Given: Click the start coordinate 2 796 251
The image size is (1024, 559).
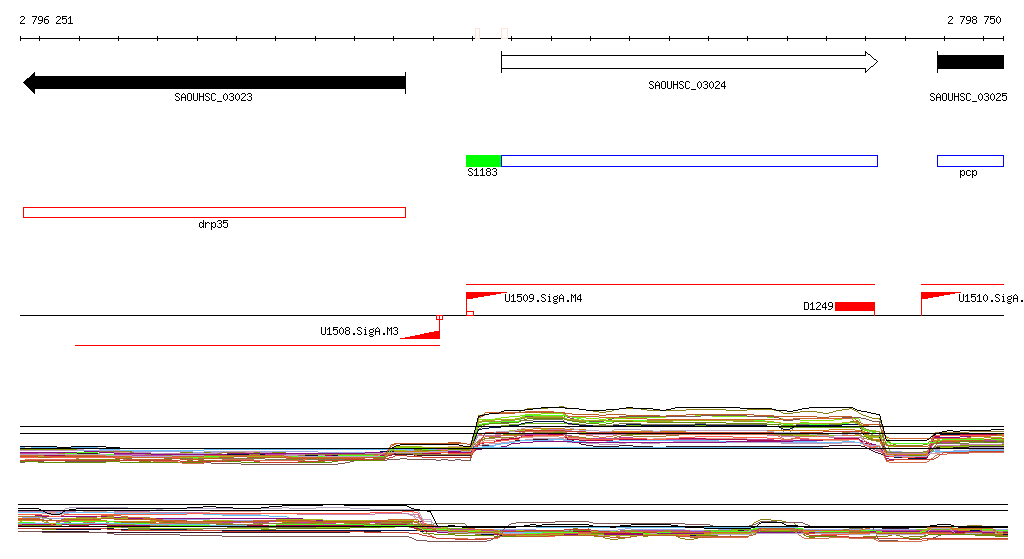Looking at the screenshot, I should pos(46,20).
